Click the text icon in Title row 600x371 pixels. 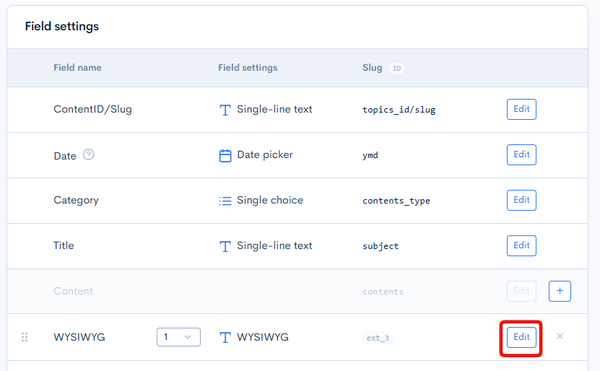point(225,246)
